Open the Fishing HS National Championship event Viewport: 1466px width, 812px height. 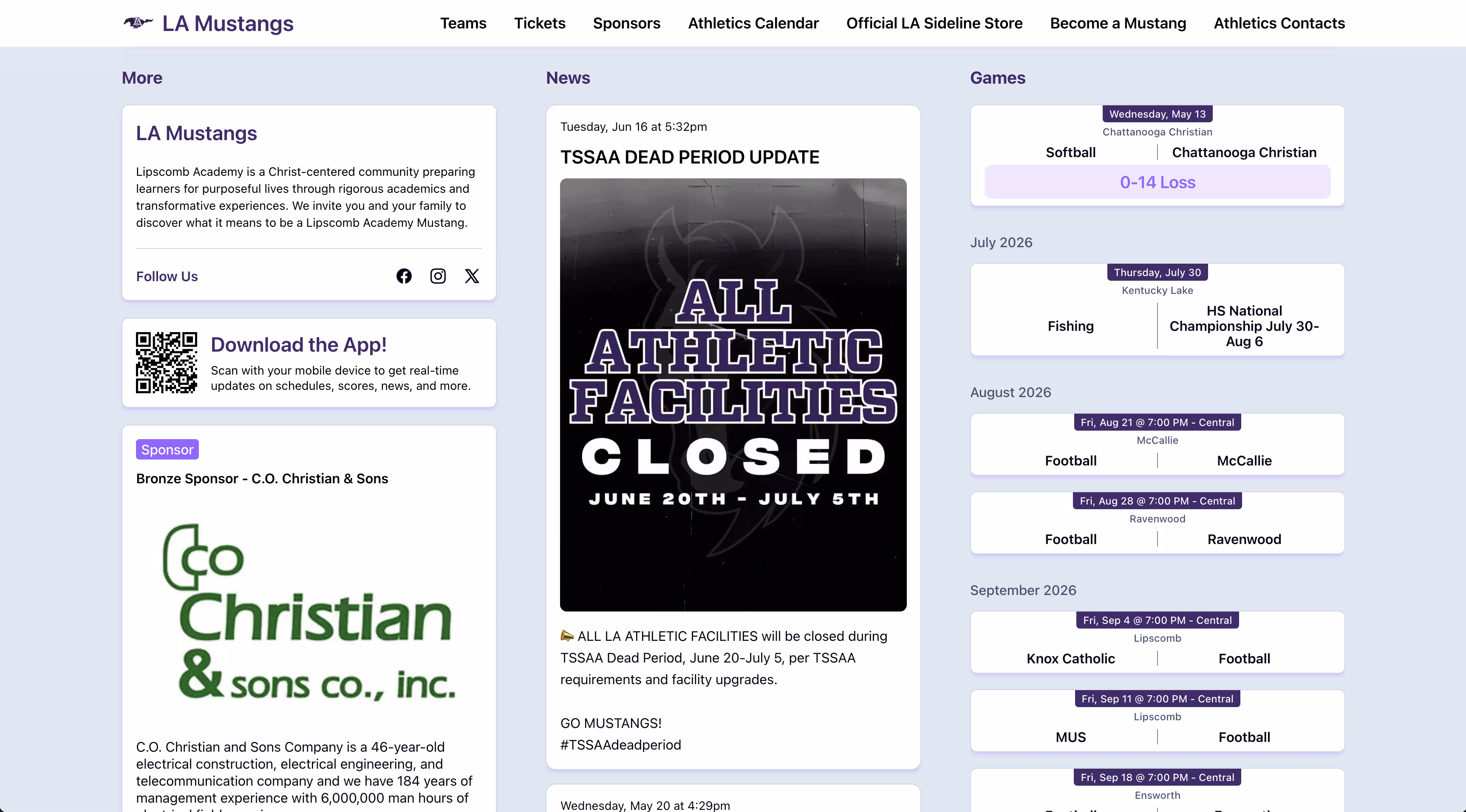click(x=1157, y=309)
